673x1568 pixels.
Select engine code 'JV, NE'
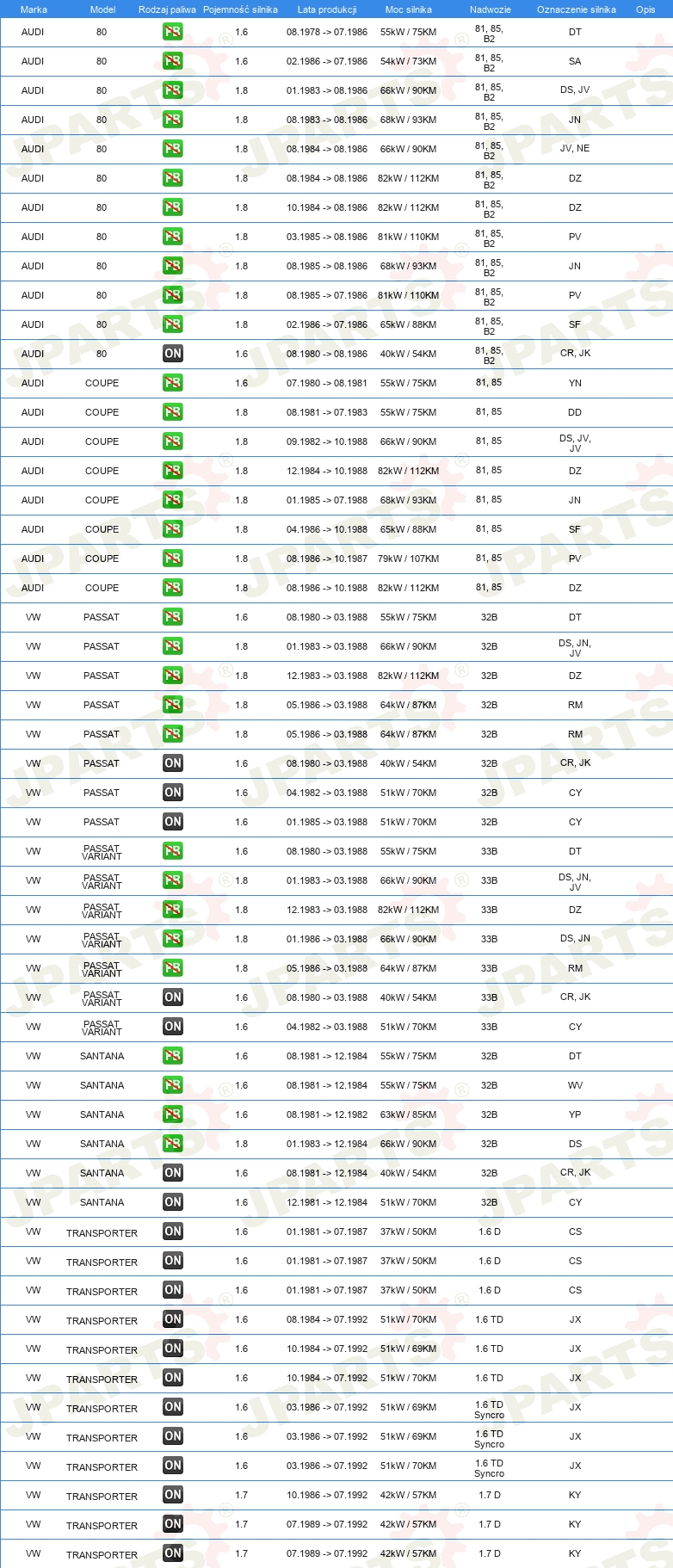575,148
